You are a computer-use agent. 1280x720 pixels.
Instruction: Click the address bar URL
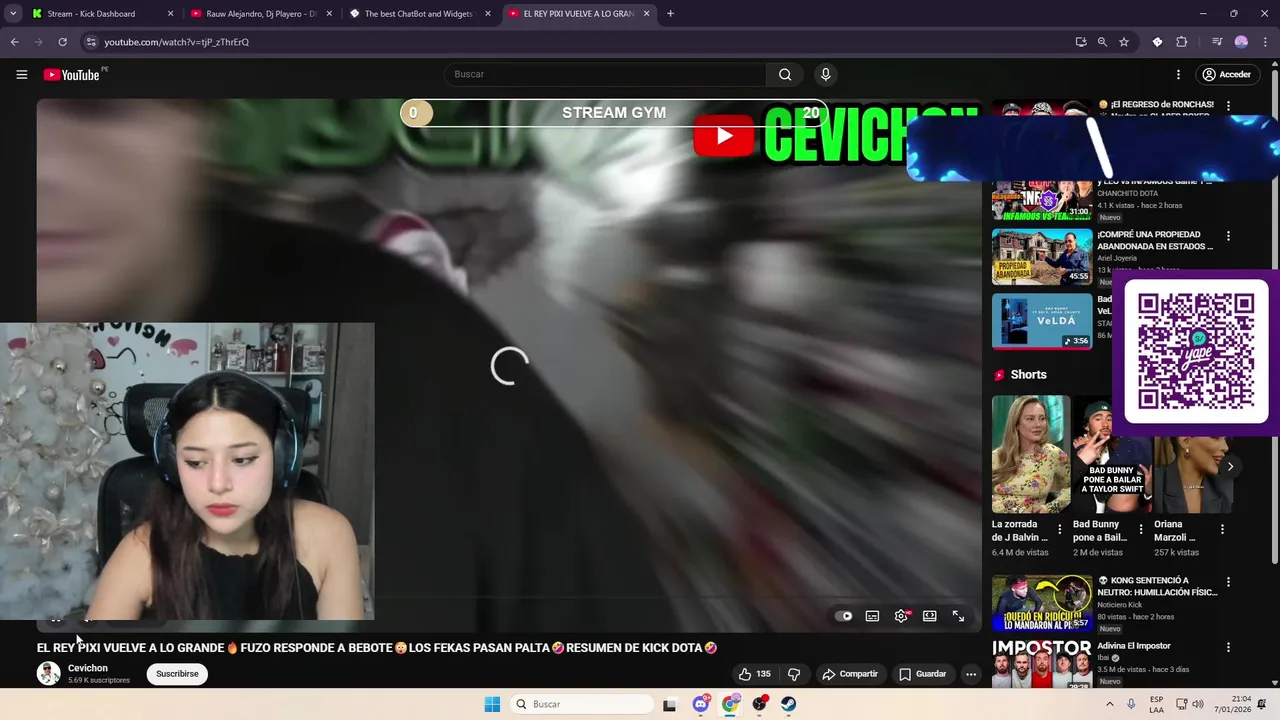tap(177, 42)
